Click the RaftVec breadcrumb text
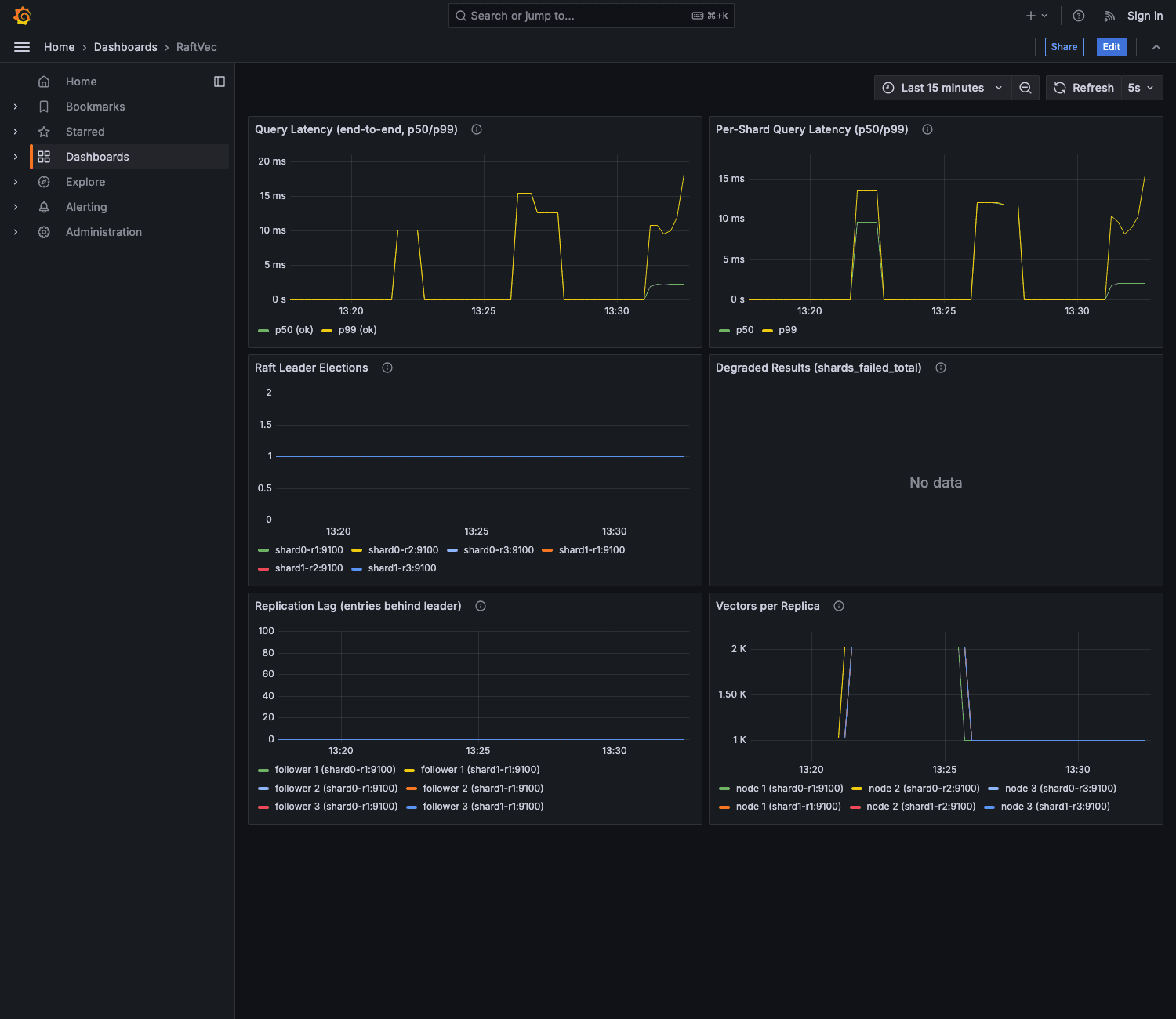 [x=197, y=47]
